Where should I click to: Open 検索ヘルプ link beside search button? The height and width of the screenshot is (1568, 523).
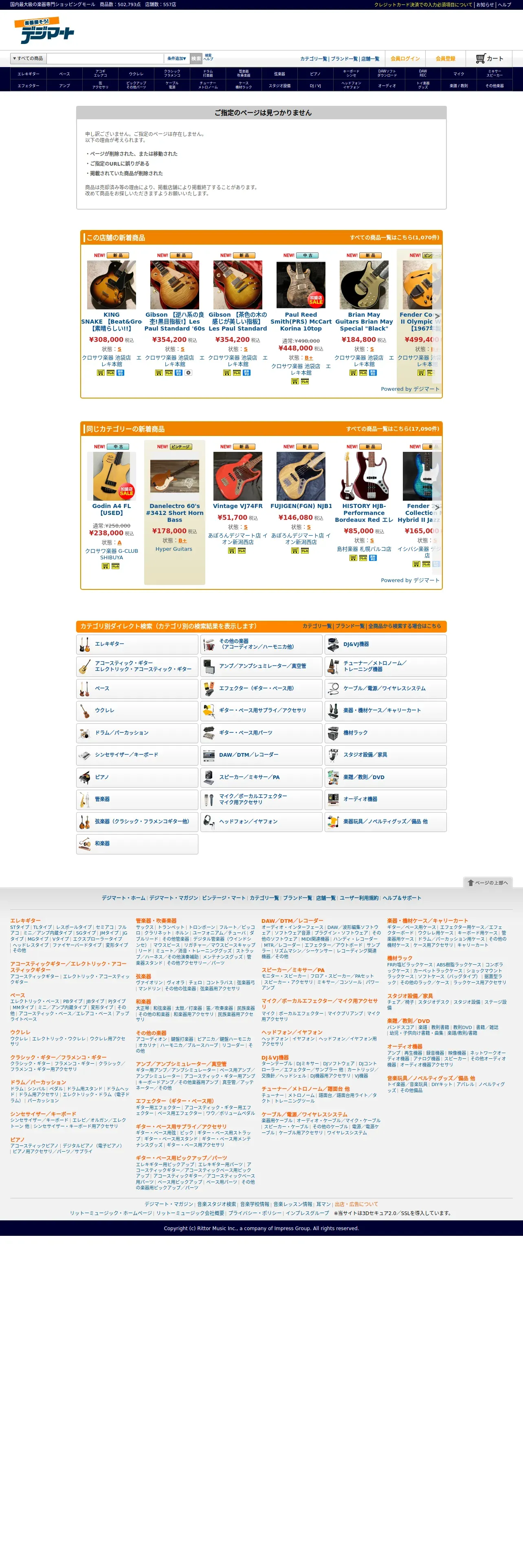208,57
